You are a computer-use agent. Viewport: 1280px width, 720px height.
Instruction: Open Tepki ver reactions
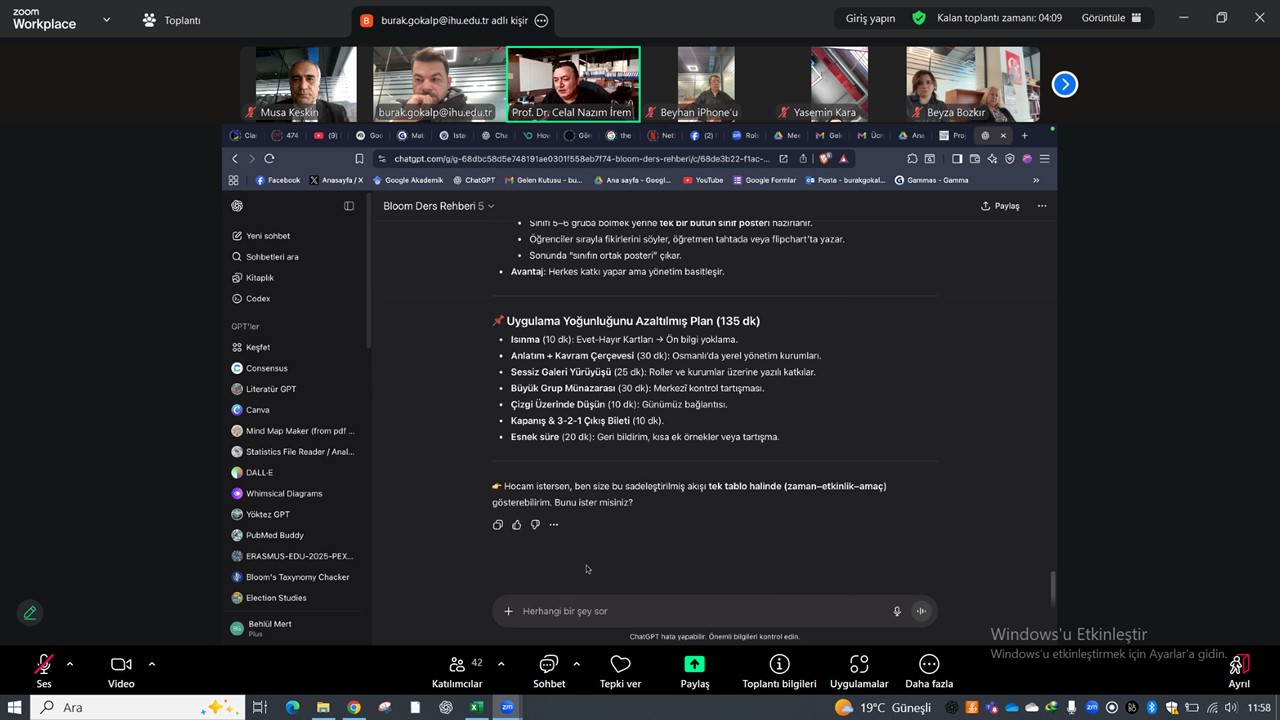pos(620,671)
